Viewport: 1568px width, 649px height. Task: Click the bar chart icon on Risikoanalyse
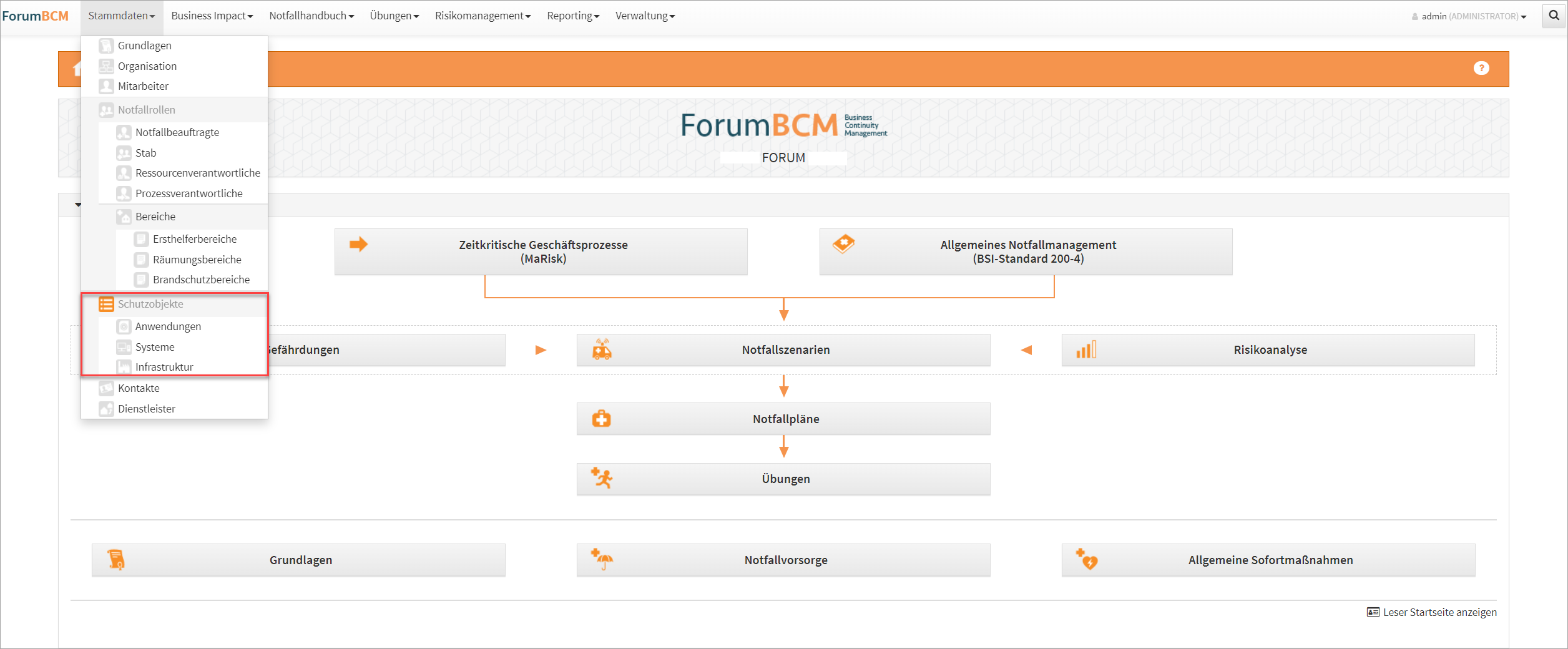pyautogui.click(x=1086, y=349)
